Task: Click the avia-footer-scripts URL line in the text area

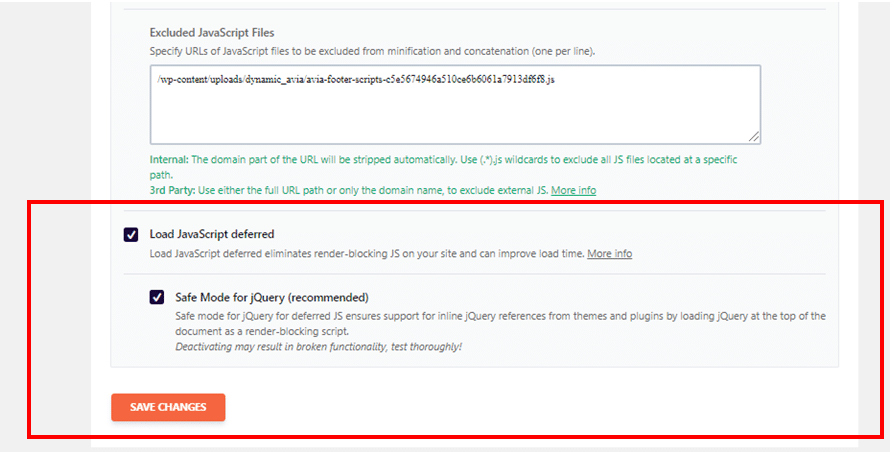Action: click(355, 78)
